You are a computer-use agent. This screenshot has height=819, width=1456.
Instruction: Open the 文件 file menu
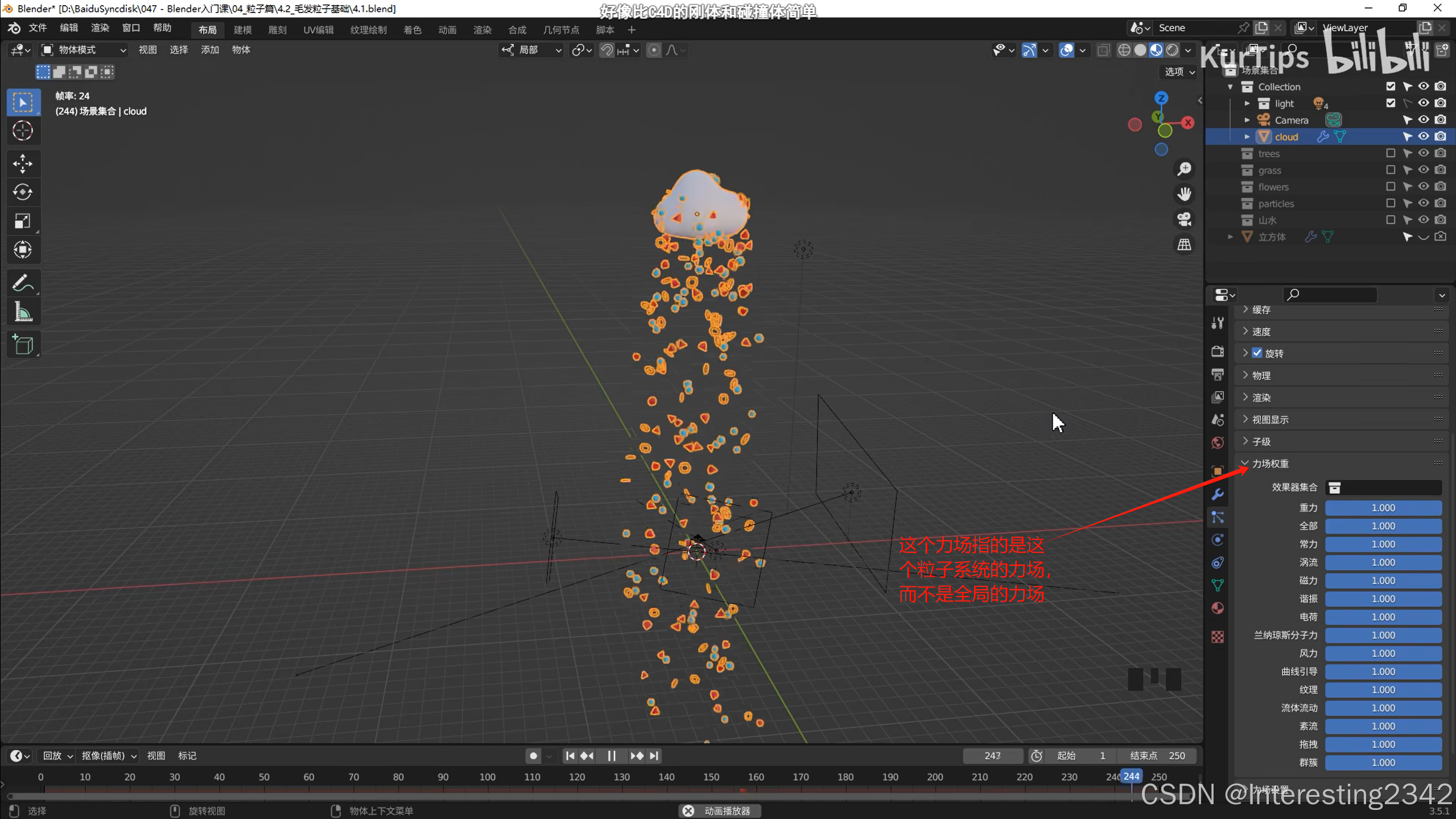(x=38, y=28)
